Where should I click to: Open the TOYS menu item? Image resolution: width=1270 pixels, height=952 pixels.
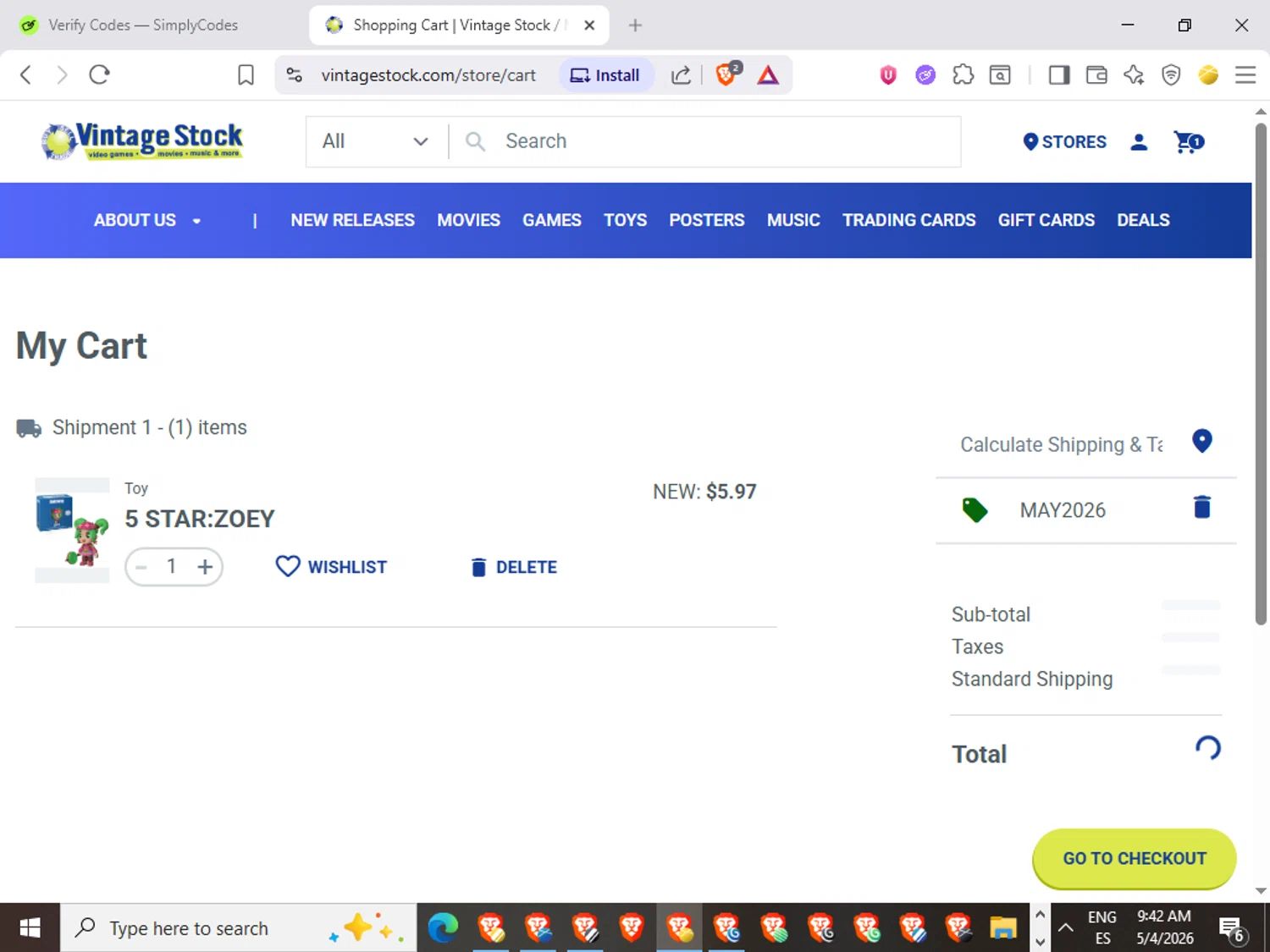625,220
